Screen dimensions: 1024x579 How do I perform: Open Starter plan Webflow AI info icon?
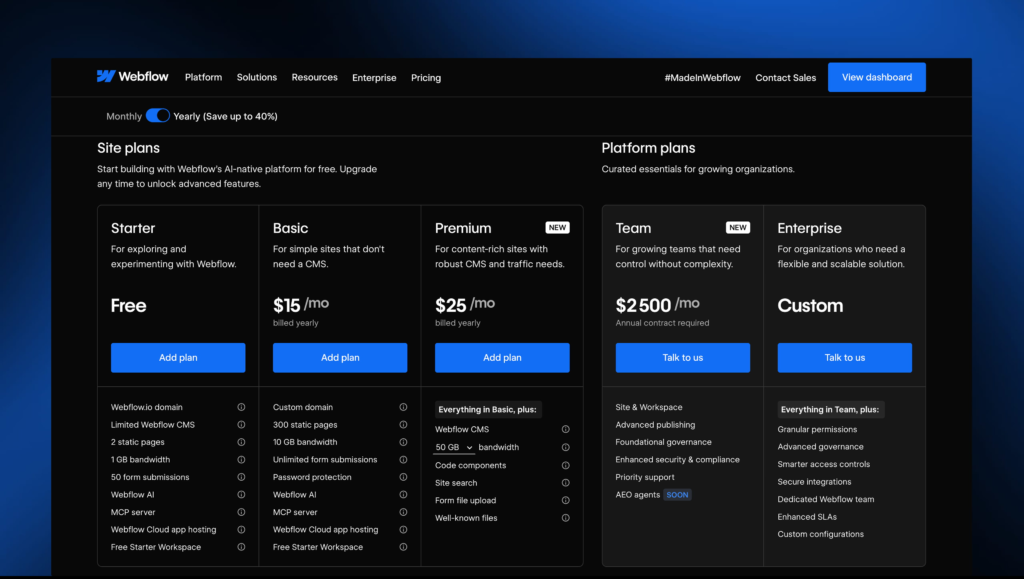pyautogui.click(x=241, y=495)
